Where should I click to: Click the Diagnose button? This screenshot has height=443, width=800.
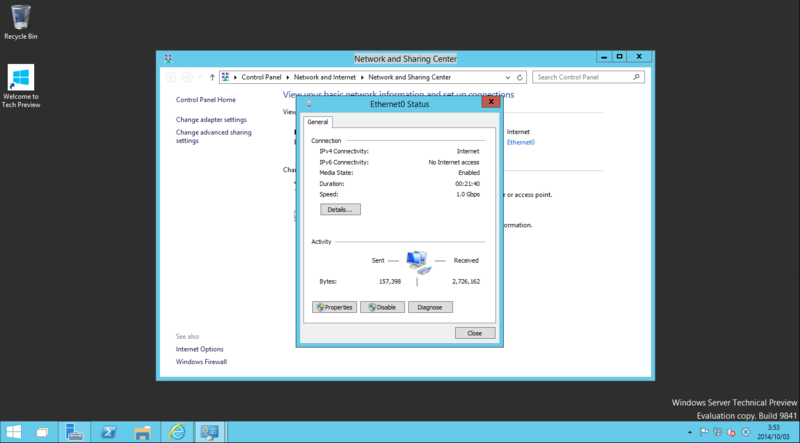point(430,307)
